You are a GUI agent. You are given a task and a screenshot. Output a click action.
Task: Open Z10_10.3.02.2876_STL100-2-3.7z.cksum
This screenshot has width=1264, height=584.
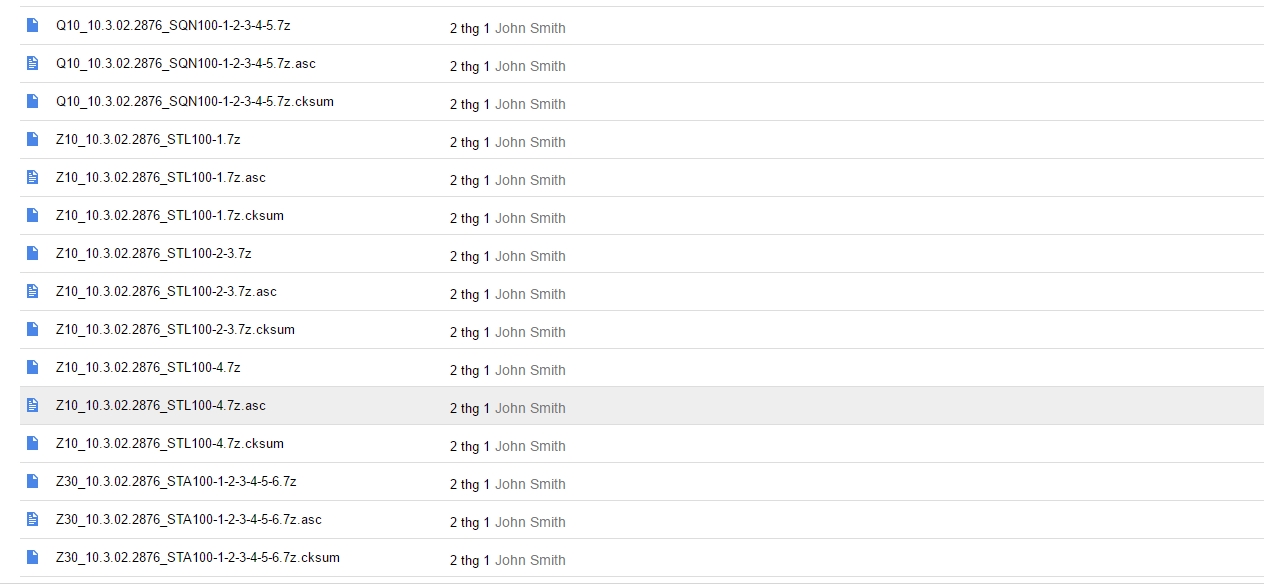pyautogui.click(x=175, y=329)
